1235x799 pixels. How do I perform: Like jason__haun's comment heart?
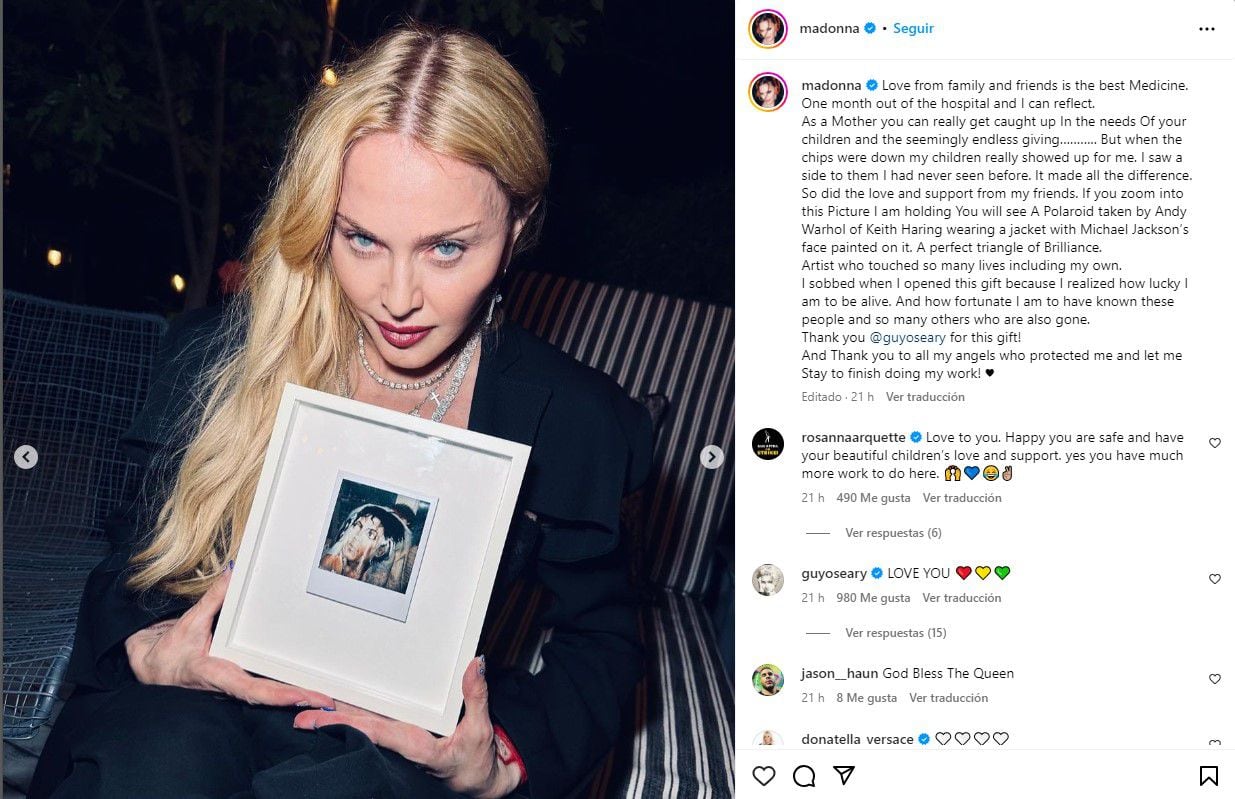point(1215,679)
